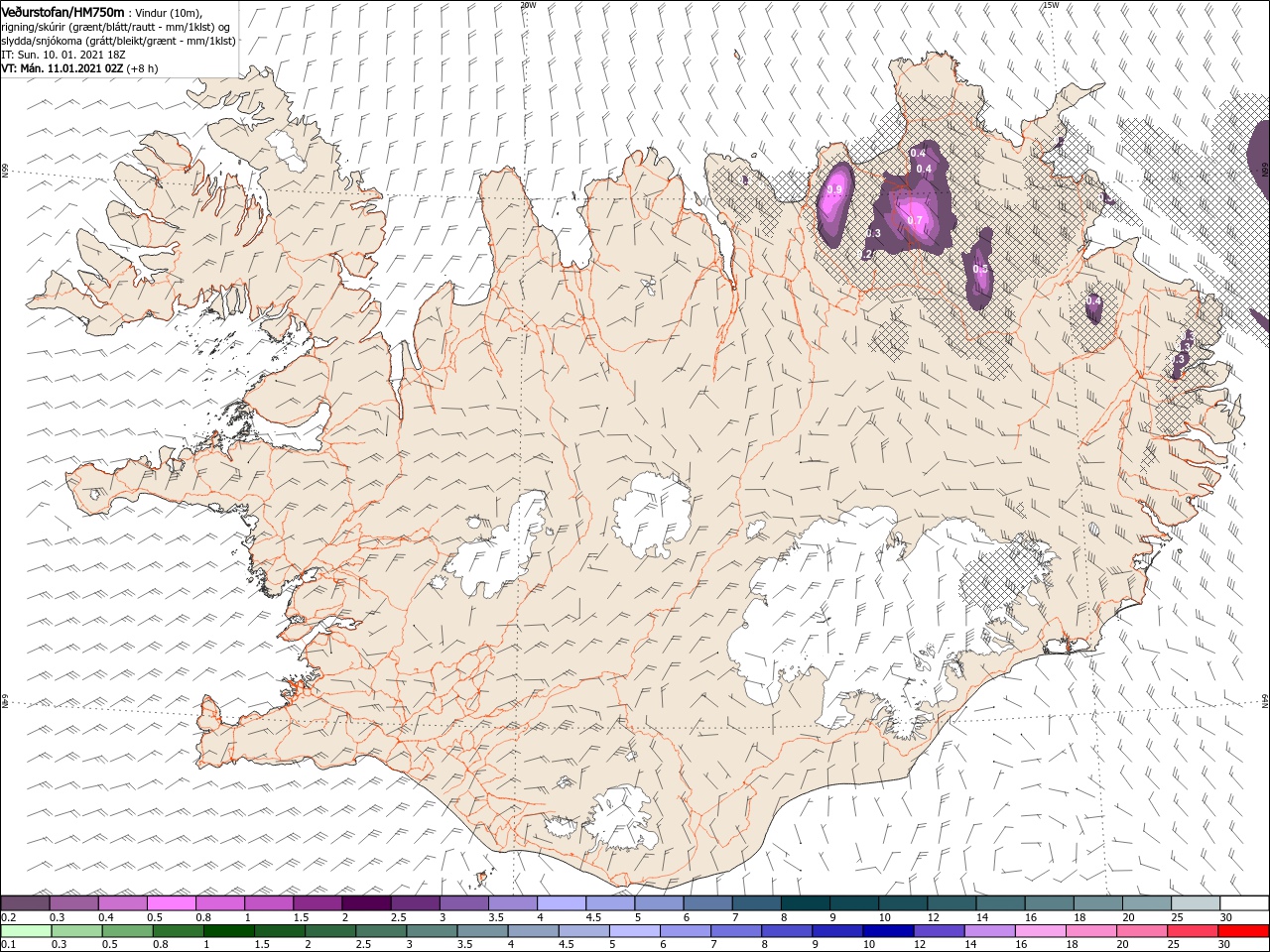1270x952 pixels.
Task: Click the 15W longitude label
Action: (1051, 5)
